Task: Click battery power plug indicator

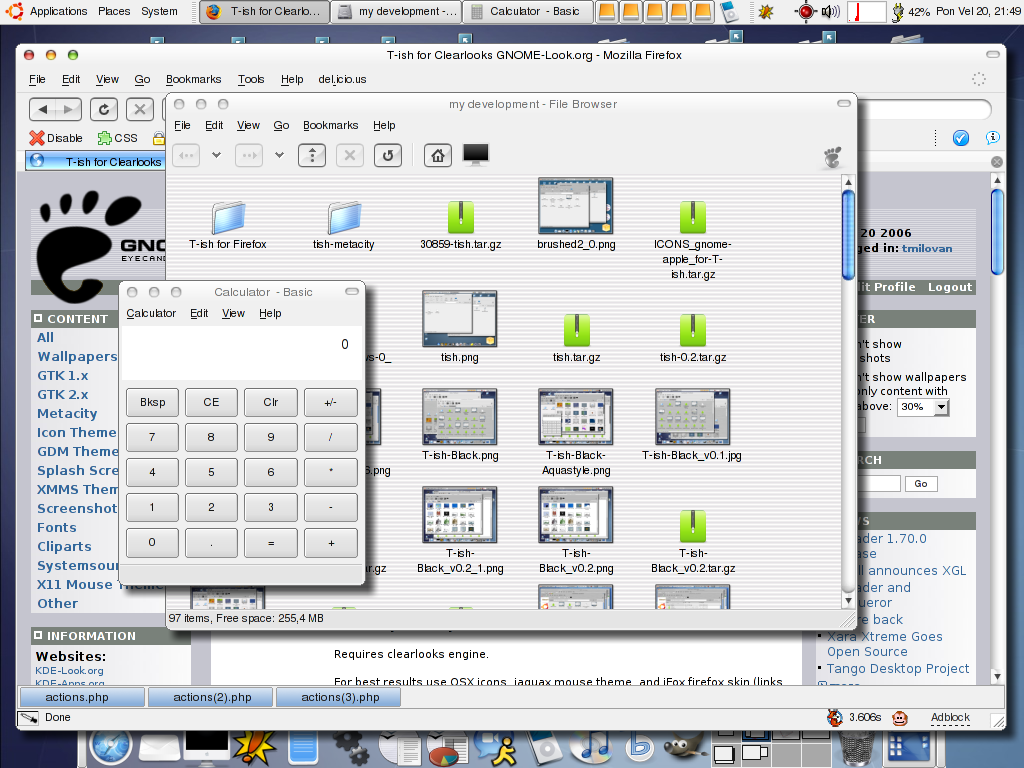Action: click(x=898, y=11)
